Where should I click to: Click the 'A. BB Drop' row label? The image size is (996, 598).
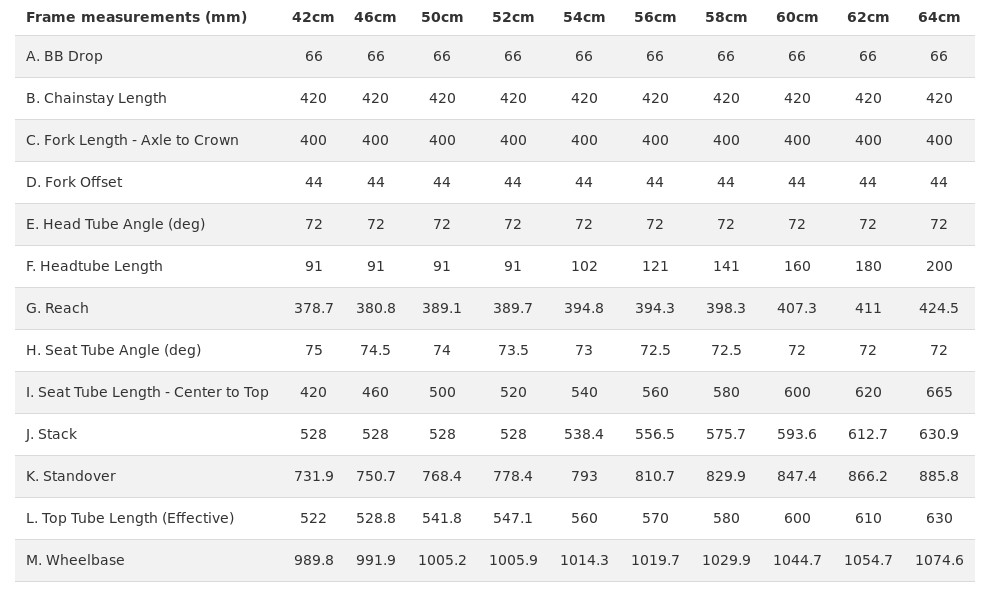[x=64, y=56]
